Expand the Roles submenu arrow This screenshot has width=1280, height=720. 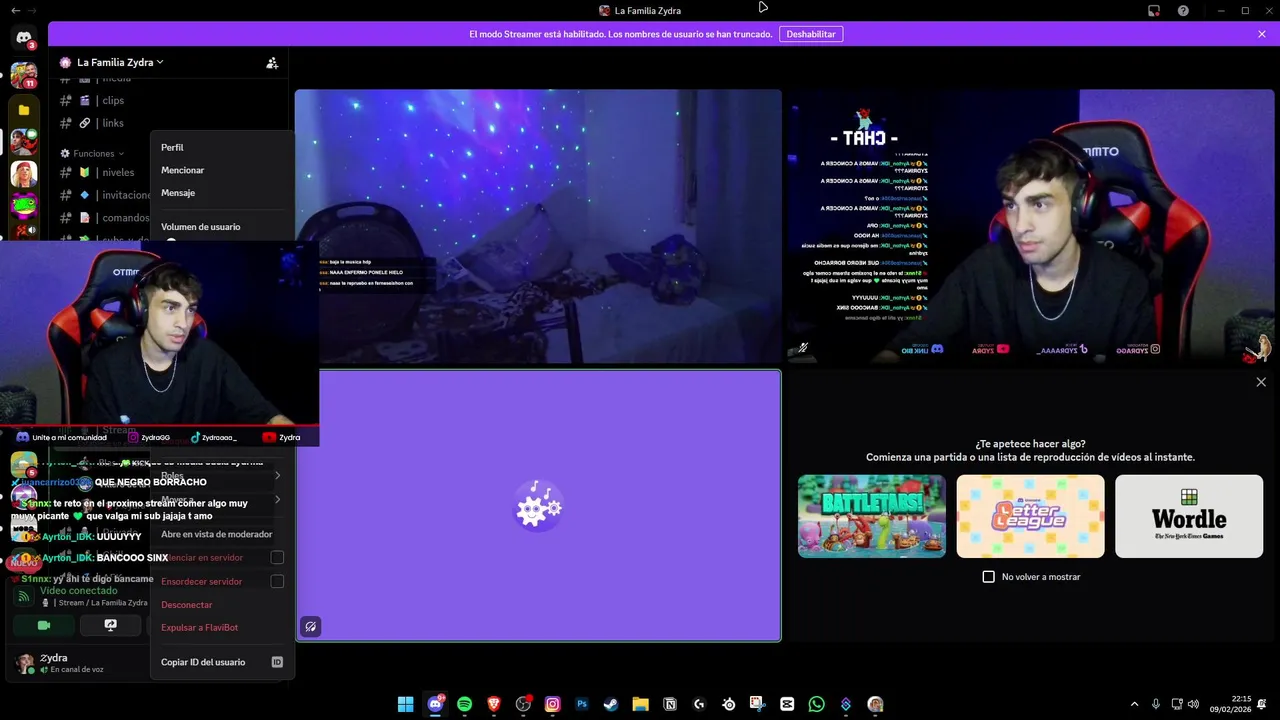(x=278, y=475)
